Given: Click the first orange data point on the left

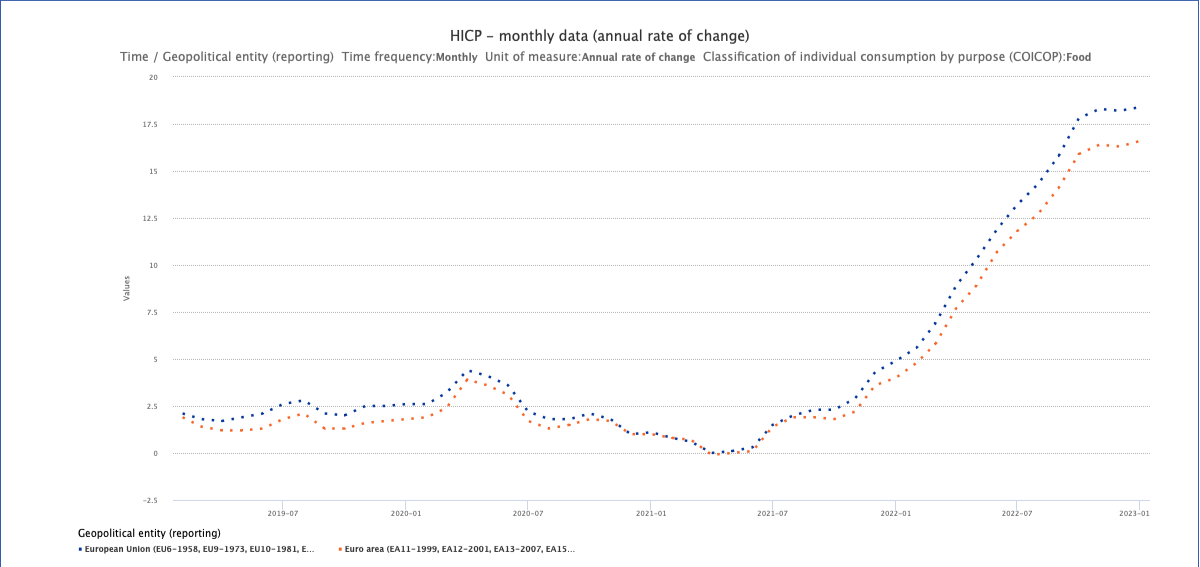Looking at the screenshot, I should [183, 417].
